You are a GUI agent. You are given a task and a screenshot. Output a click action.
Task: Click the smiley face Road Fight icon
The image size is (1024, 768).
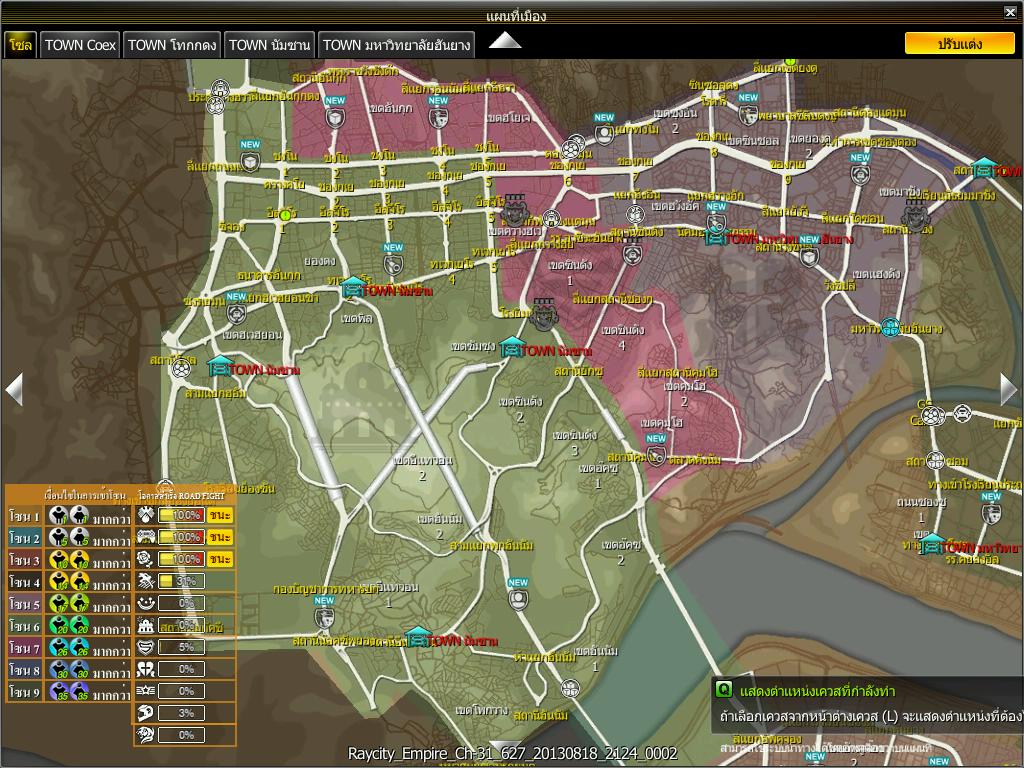pyautogui.click(x=146, y=603)
